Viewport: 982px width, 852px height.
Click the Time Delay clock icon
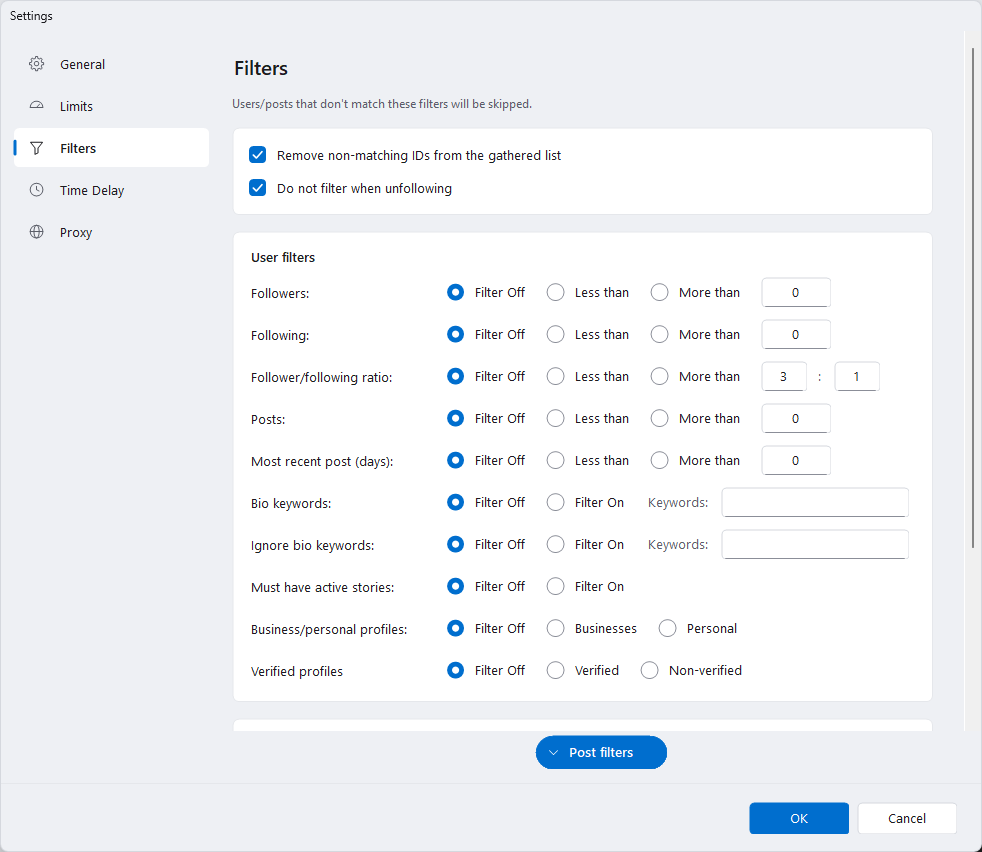36,190
